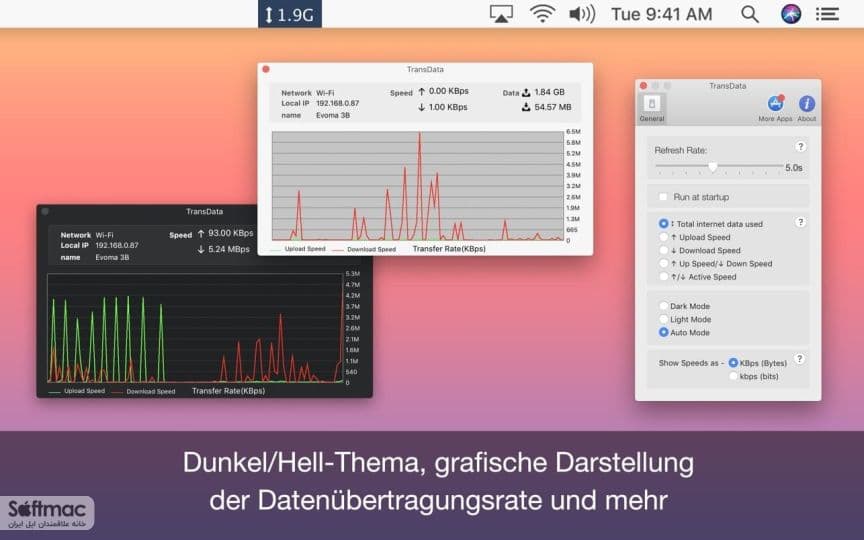Open the Wi-Fi status menu
864x540 pixels.
(x=542, y=14)
